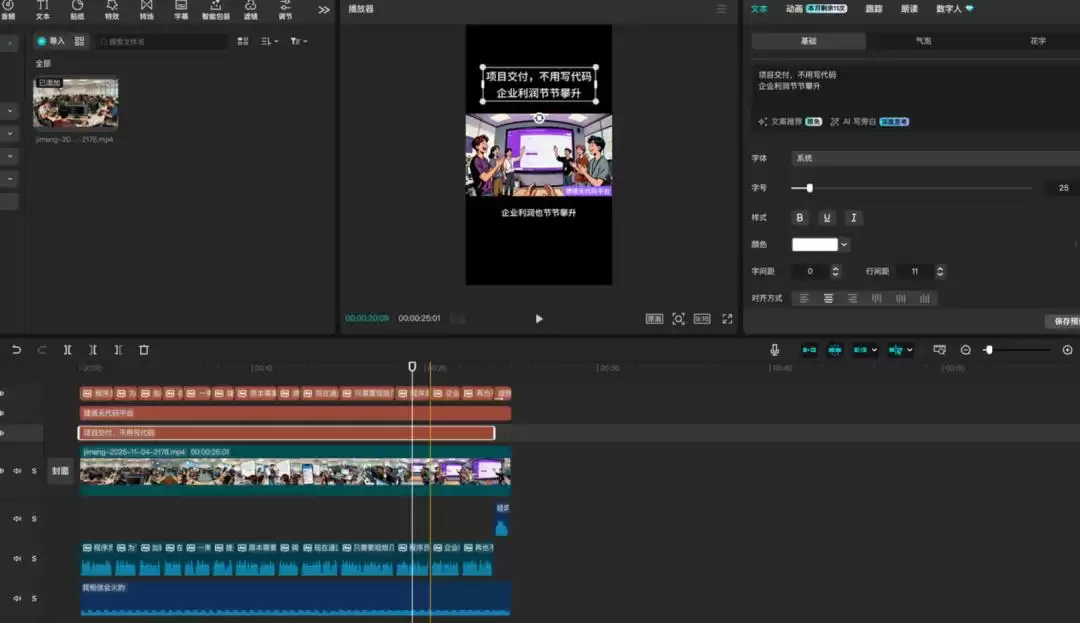This screenshot has height=623, width=1080.
Task: Toggle bold text style
Action: (x=799, y=218)
